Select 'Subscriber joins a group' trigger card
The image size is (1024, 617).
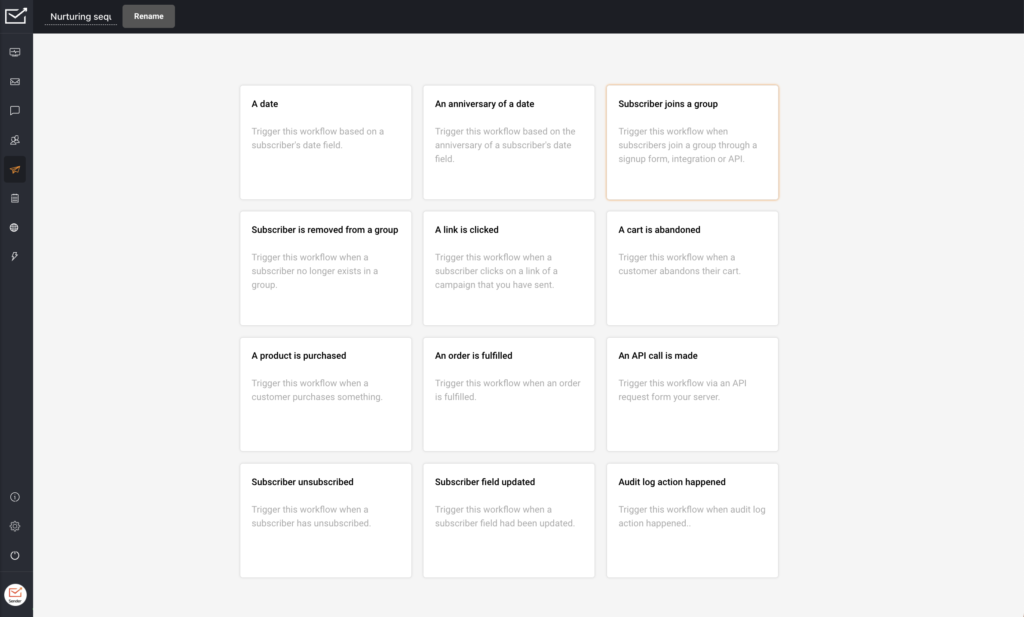(692, 142)
